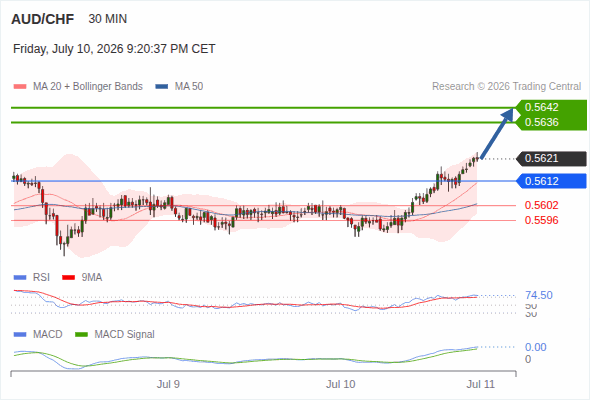Screen dimensions: 590x400
Task: Click the Jul 10 date axis marker
Action: pyautogui.click(x=341, y=384)
